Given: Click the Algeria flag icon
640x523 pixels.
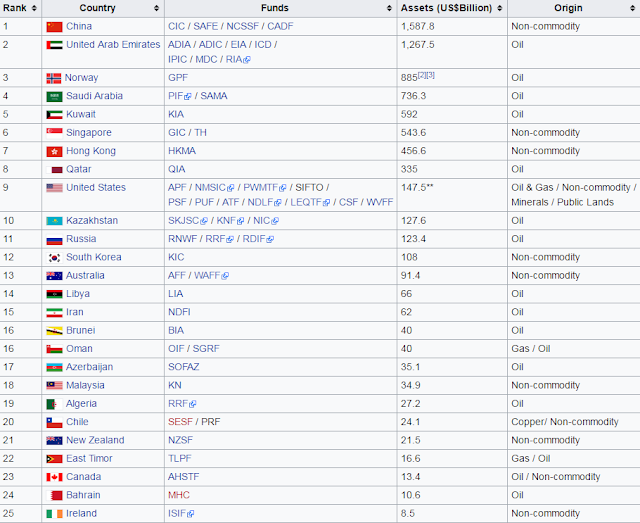Looking at the screenshot, I should pyautogui.click(x=54, y=404).
